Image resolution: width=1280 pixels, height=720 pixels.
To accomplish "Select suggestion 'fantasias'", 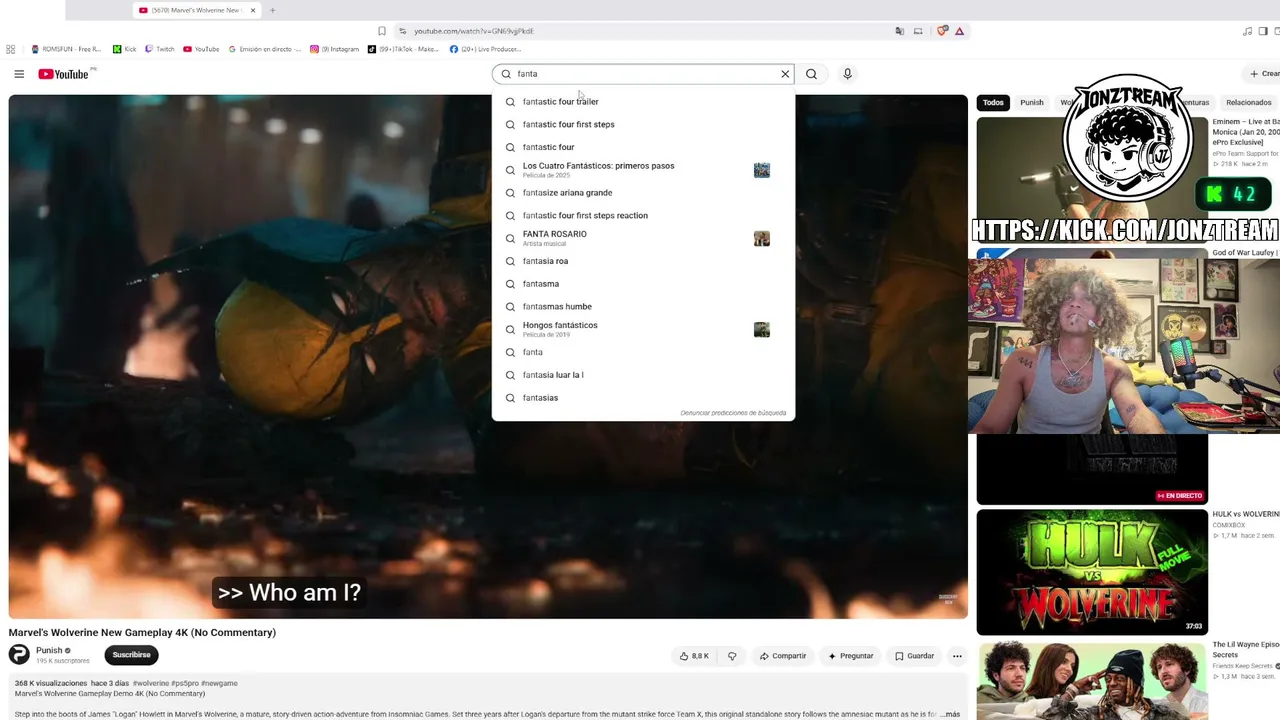I will point(643,398).
